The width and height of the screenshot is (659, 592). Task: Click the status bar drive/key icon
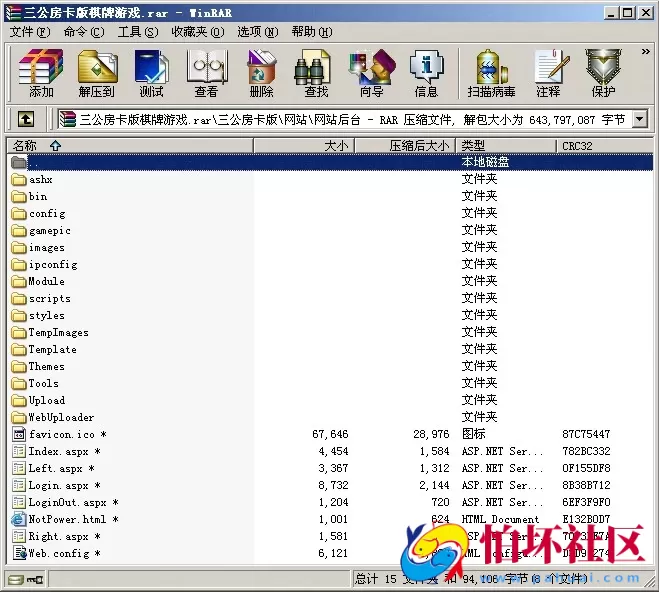(x=26, y=580)
